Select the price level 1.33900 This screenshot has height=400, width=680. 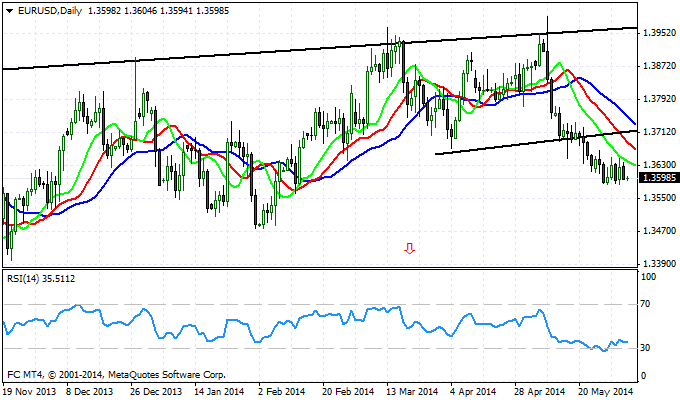[659, 264]
